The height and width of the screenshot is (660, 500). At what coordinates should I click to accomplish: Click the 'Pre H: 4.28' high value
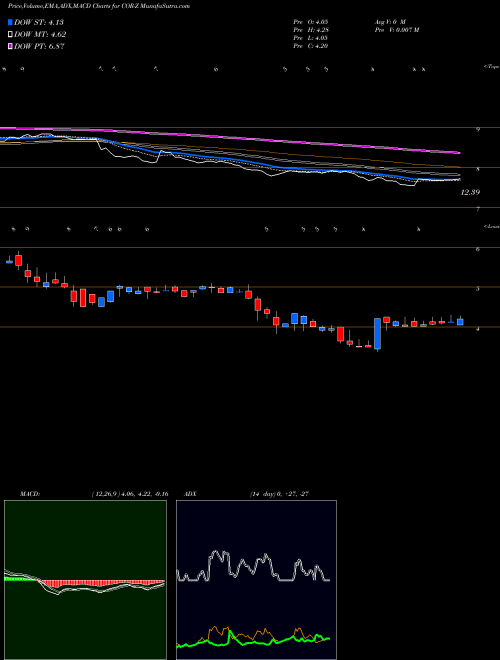tap(311, 30)
